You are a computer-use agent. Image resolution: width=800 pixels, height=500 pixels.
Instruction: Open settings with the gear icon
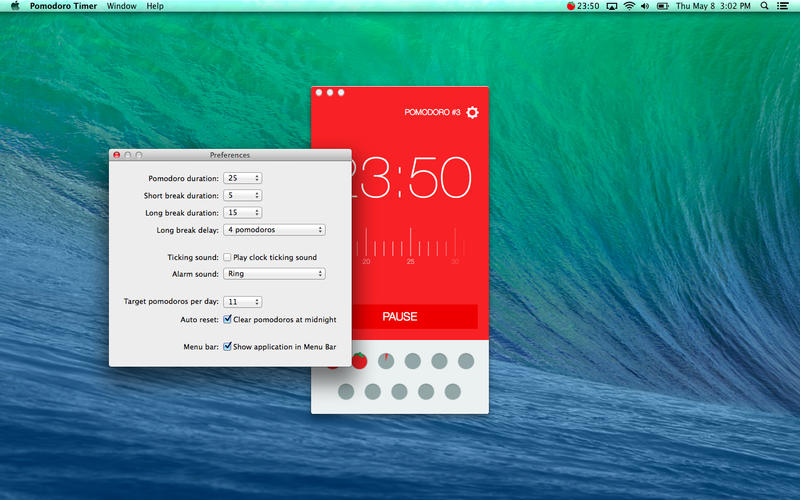[473, 113]
